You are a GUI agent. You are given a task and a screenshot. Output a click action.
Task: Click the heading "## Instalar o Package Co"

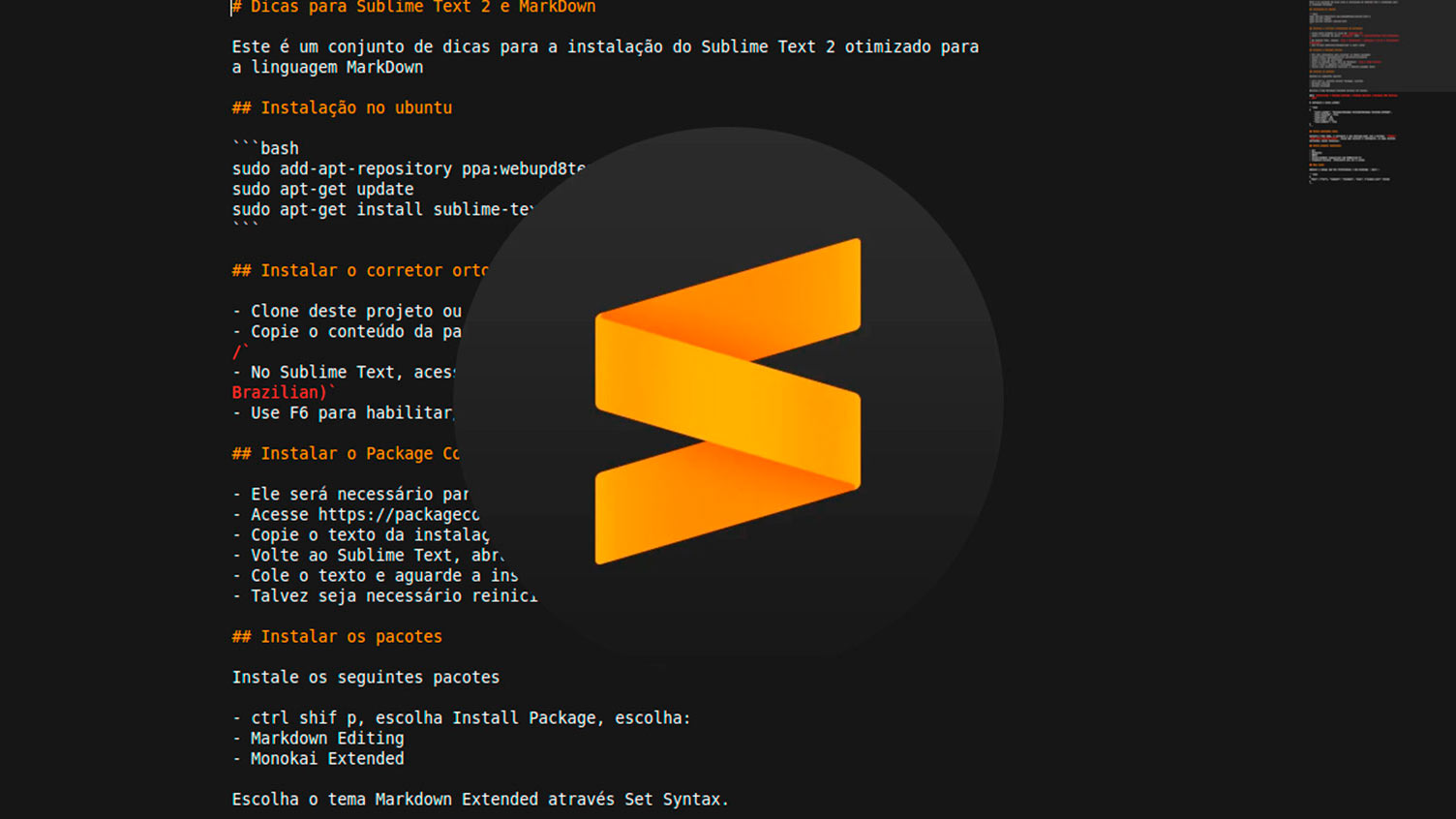pyautogui.click(x=346, y=453)
